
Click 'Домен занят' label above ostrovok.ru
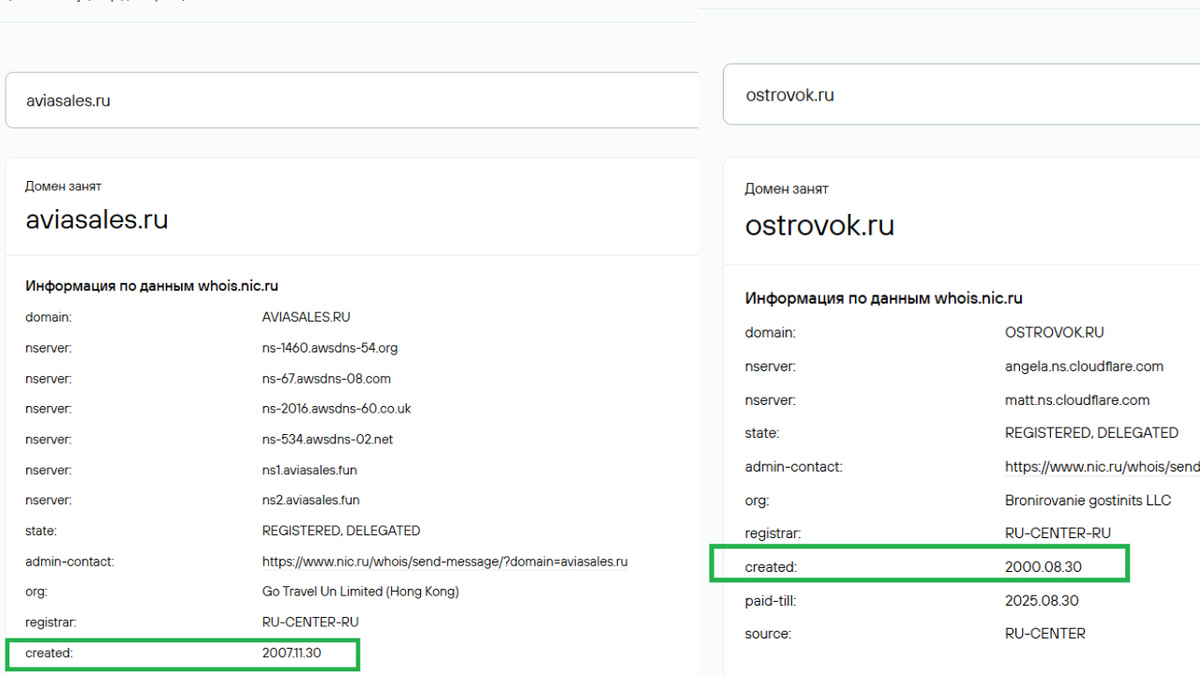click(787, 189)
